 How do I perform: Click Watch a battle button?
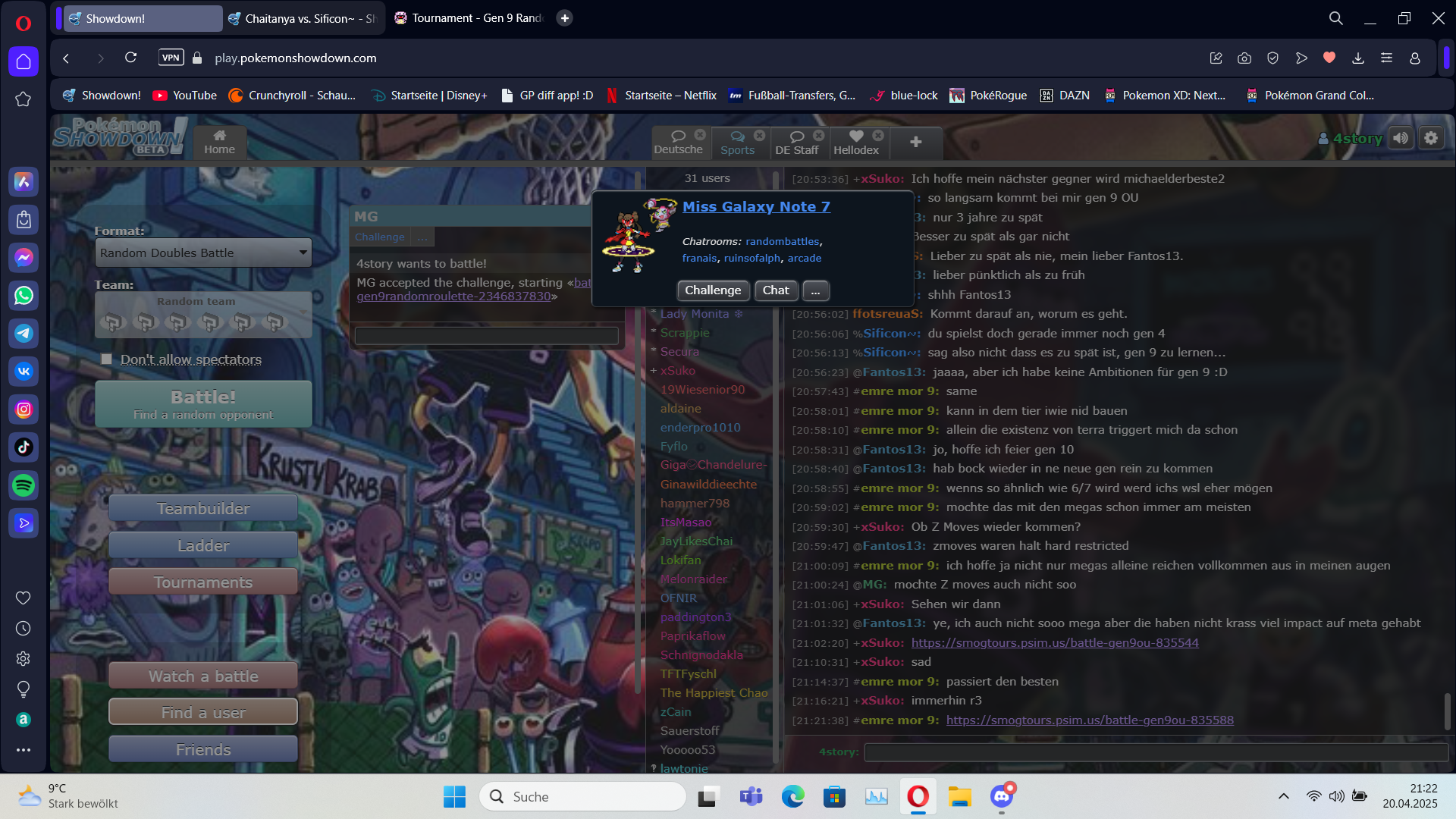(x=203, y=676)
